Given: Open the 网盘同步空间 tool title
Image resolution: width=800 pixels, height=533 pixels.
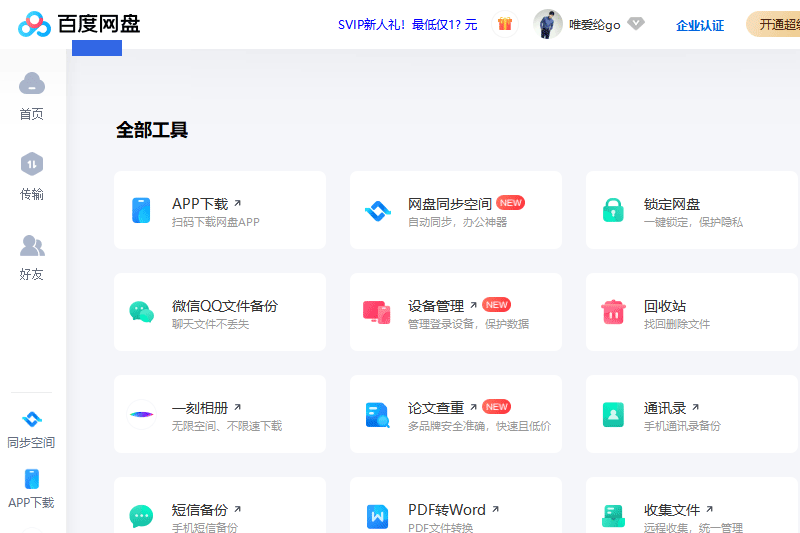Looking at the screenshot, I should [449, 204].
